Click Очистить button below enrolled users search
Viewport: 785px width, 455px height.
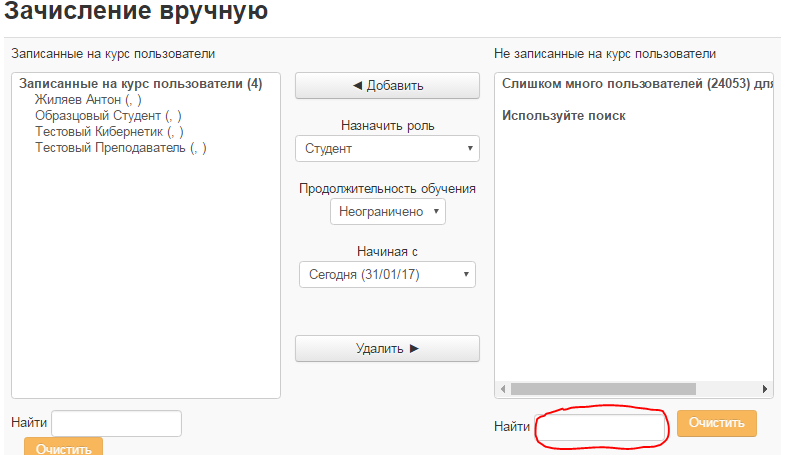64,446
